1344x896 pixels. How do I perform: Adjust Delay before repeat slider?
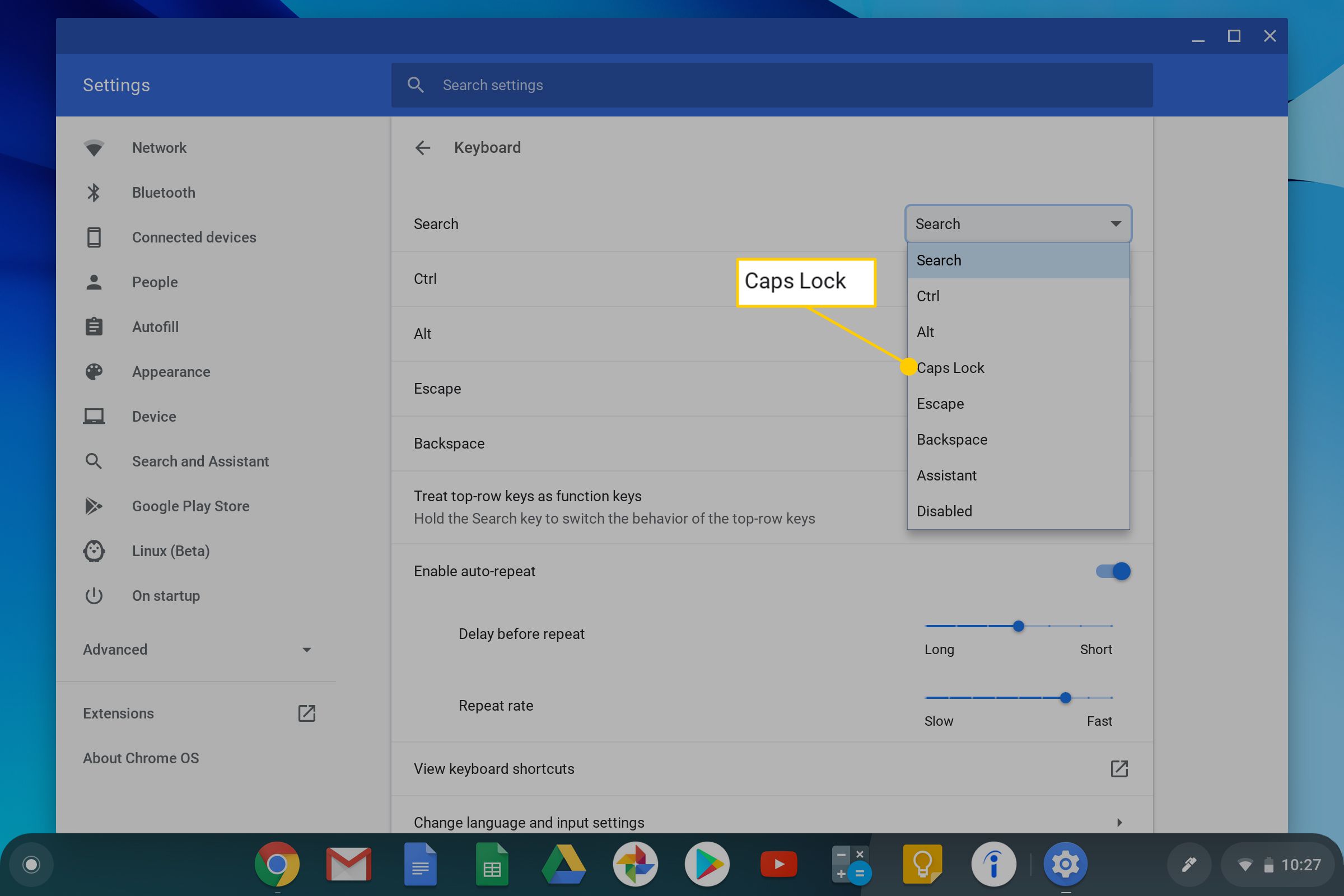pyautogui.click(x=1018, y=626)
